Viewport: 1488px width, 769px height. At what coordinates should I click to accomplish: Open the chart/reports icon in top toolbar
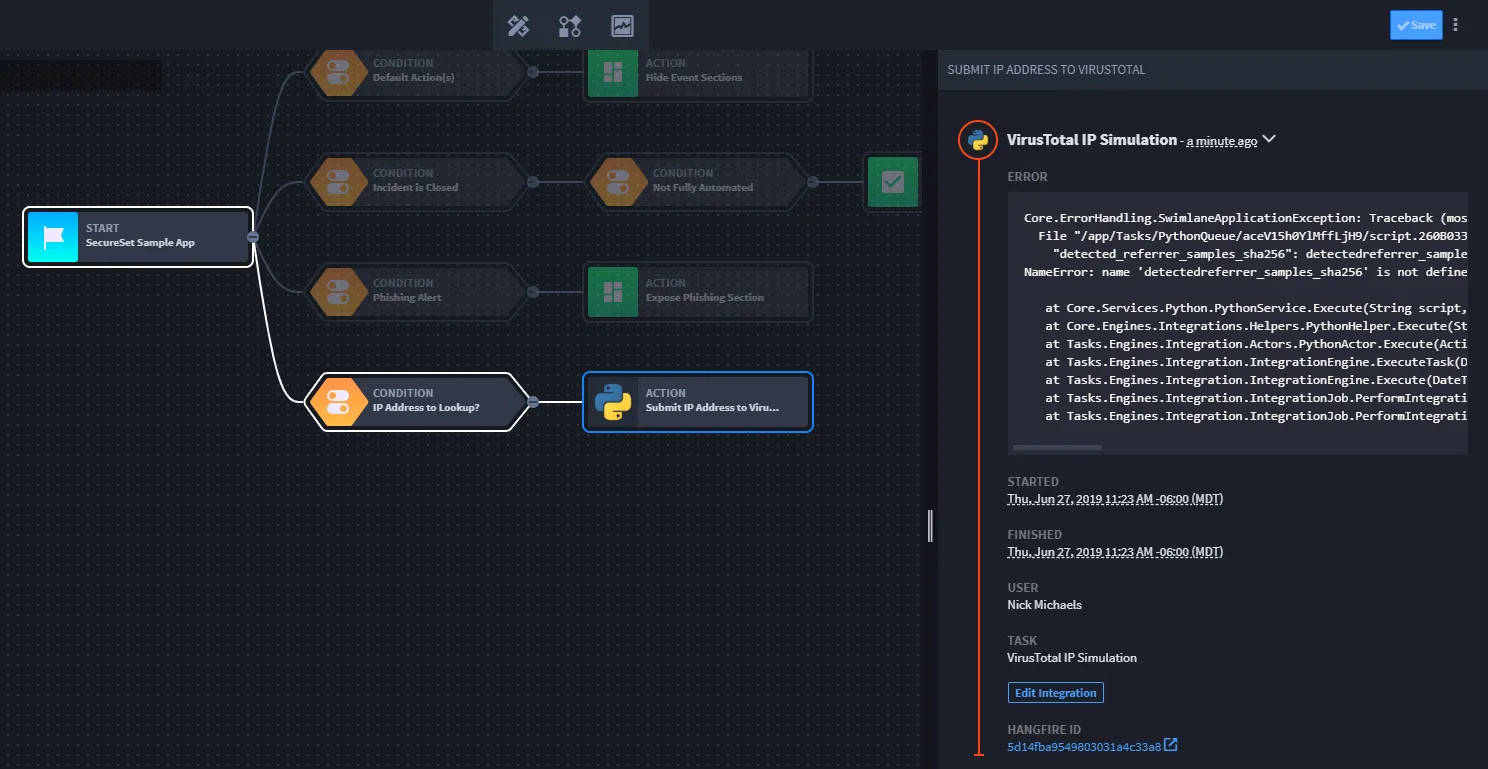point(622,26)
